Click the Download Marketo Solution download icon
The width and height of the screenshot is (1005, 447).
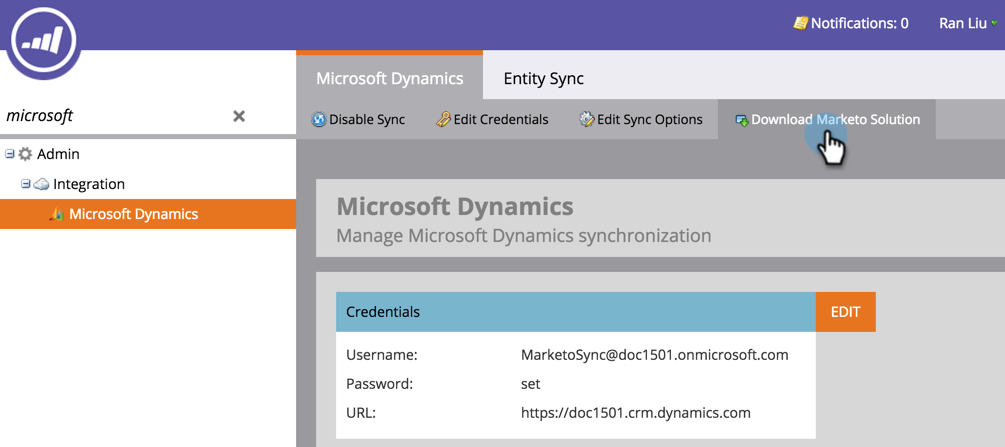pyautogui.click(x=742, y=120)
